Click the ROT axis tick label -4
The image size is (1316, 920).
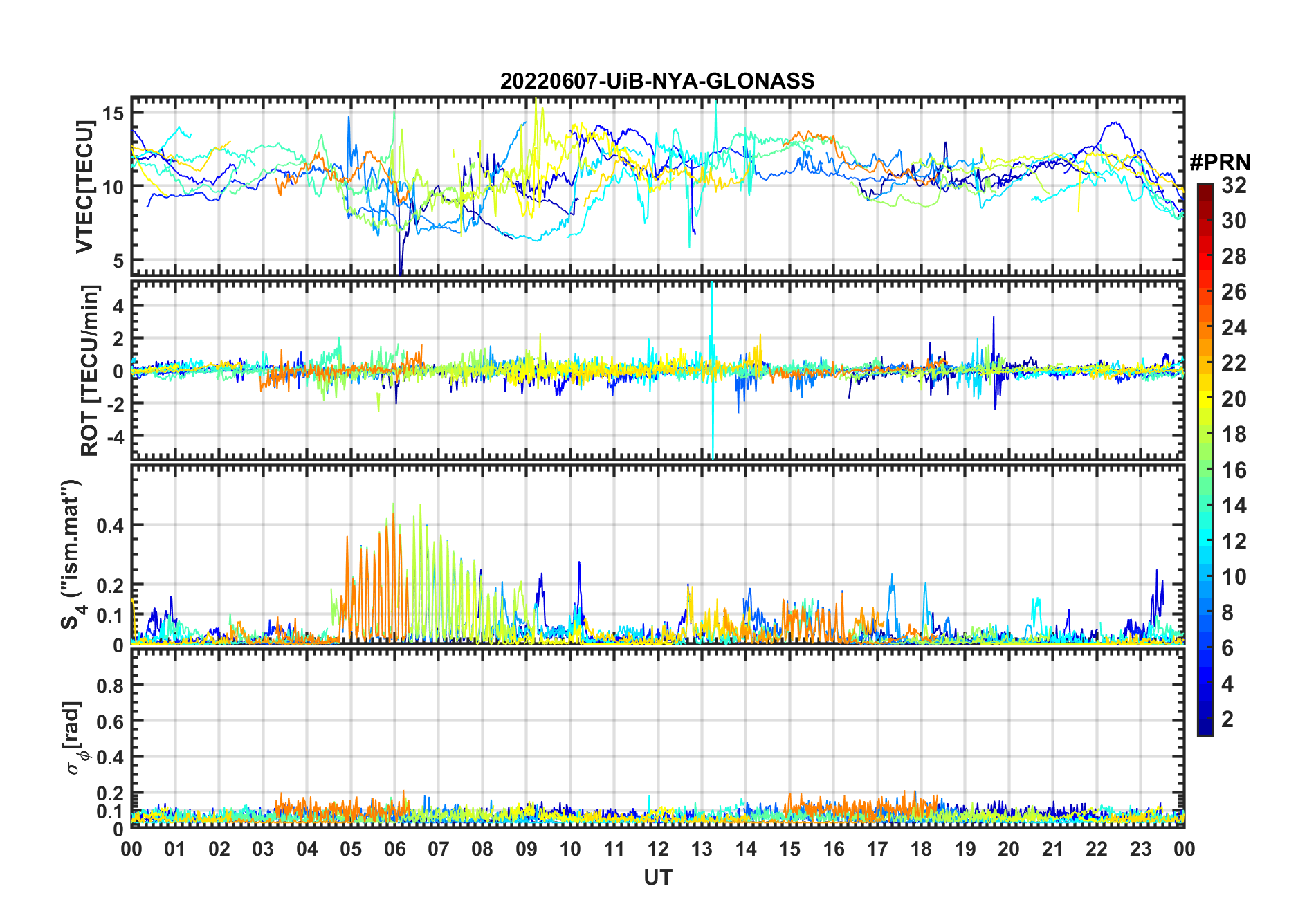point(116,436)
